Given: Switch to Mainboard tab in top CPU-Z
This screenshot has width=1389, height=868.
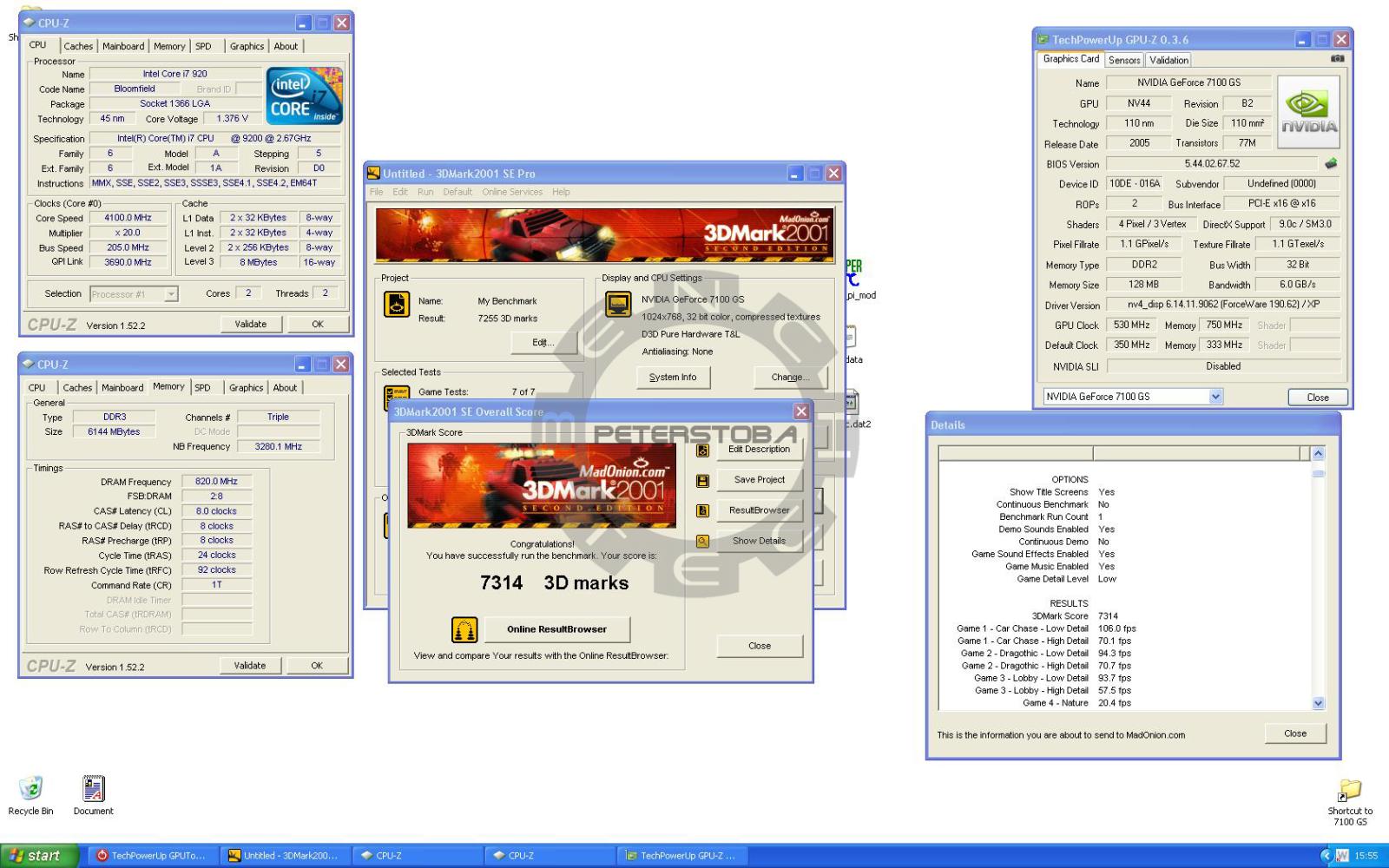Looking at the screenshot, I should (x=123, y=47).
